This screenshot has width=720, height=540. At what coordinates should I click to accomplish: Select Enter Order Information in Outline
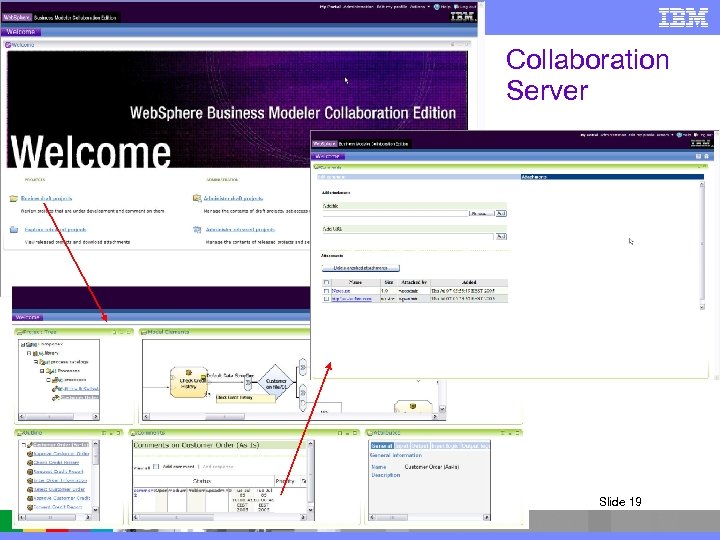(x=60, y=480)
